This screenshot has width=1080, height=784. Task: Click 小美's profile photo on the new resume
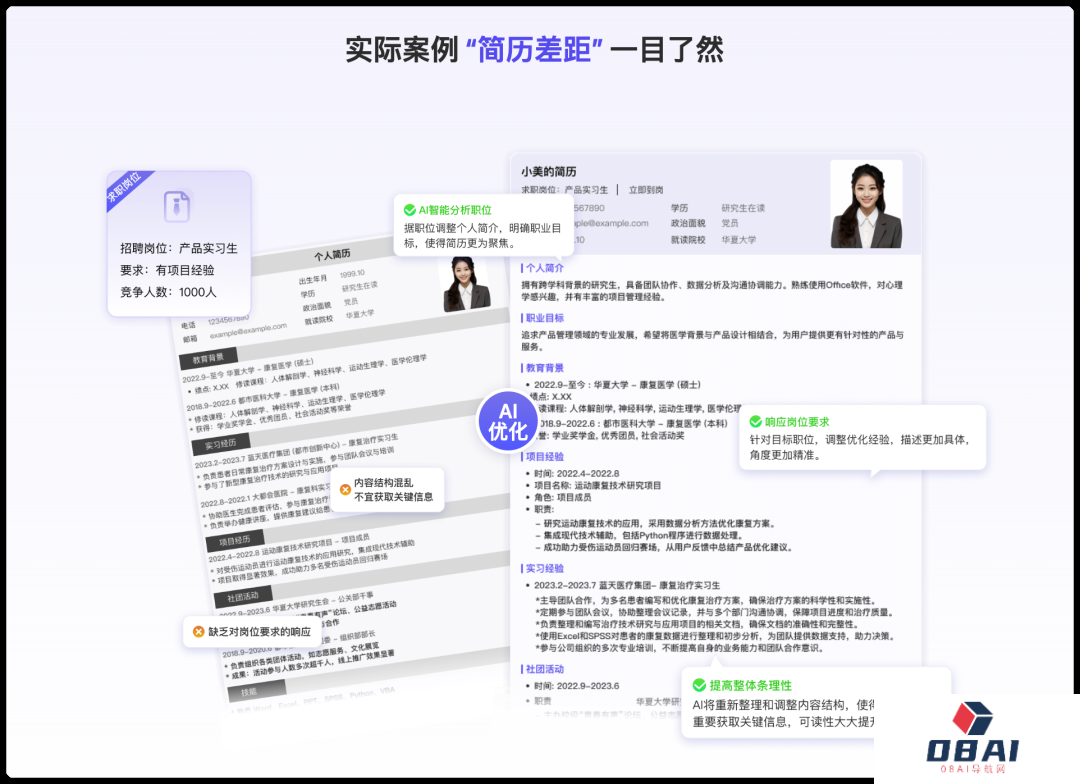868,205
